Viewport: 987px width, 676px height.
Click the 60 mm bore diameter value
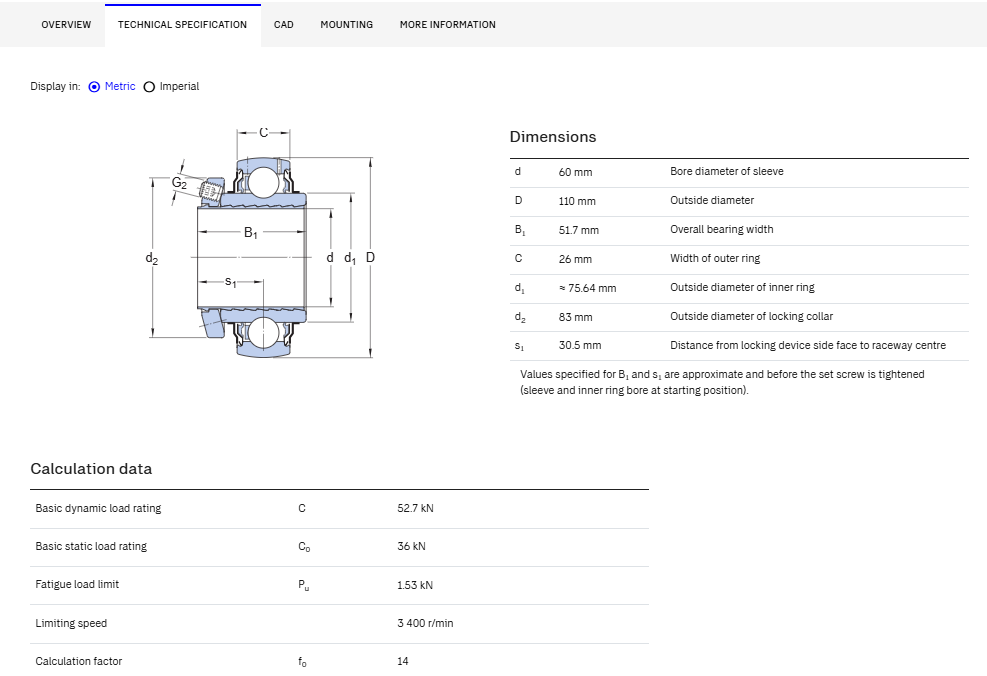pos(575,172)
